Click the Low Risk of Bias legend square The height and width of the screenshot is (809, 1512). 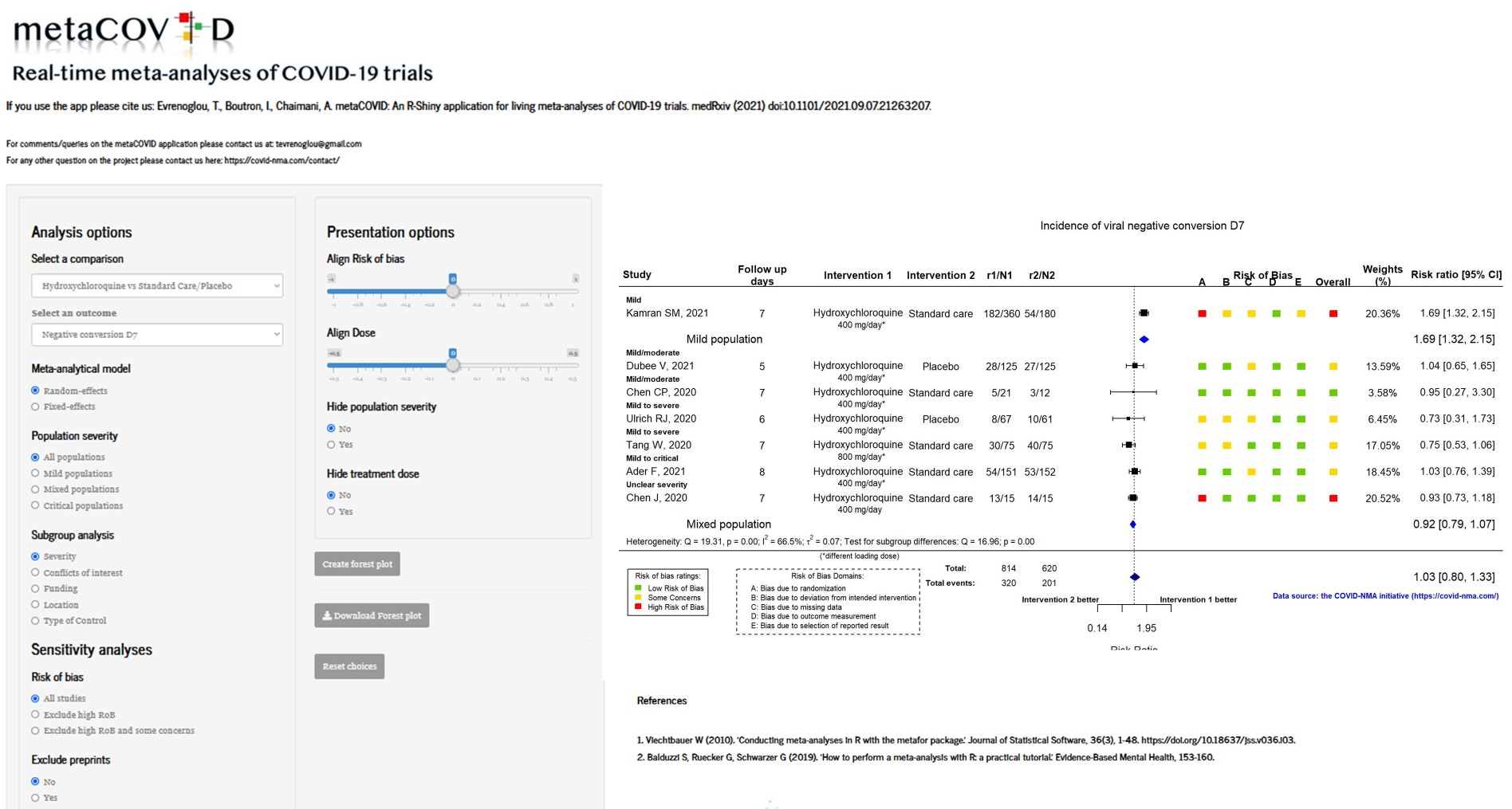click(x=637, y=588)
